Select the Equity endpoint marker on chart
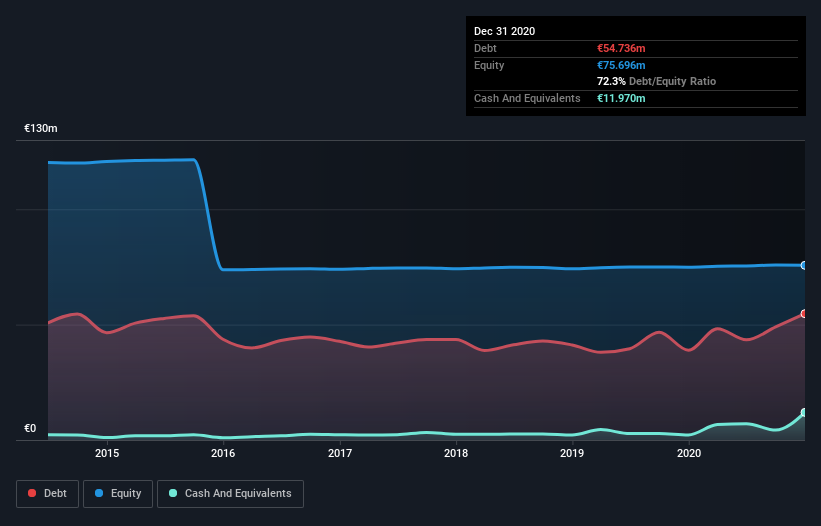The image size is (821, 526). (804, 266)
